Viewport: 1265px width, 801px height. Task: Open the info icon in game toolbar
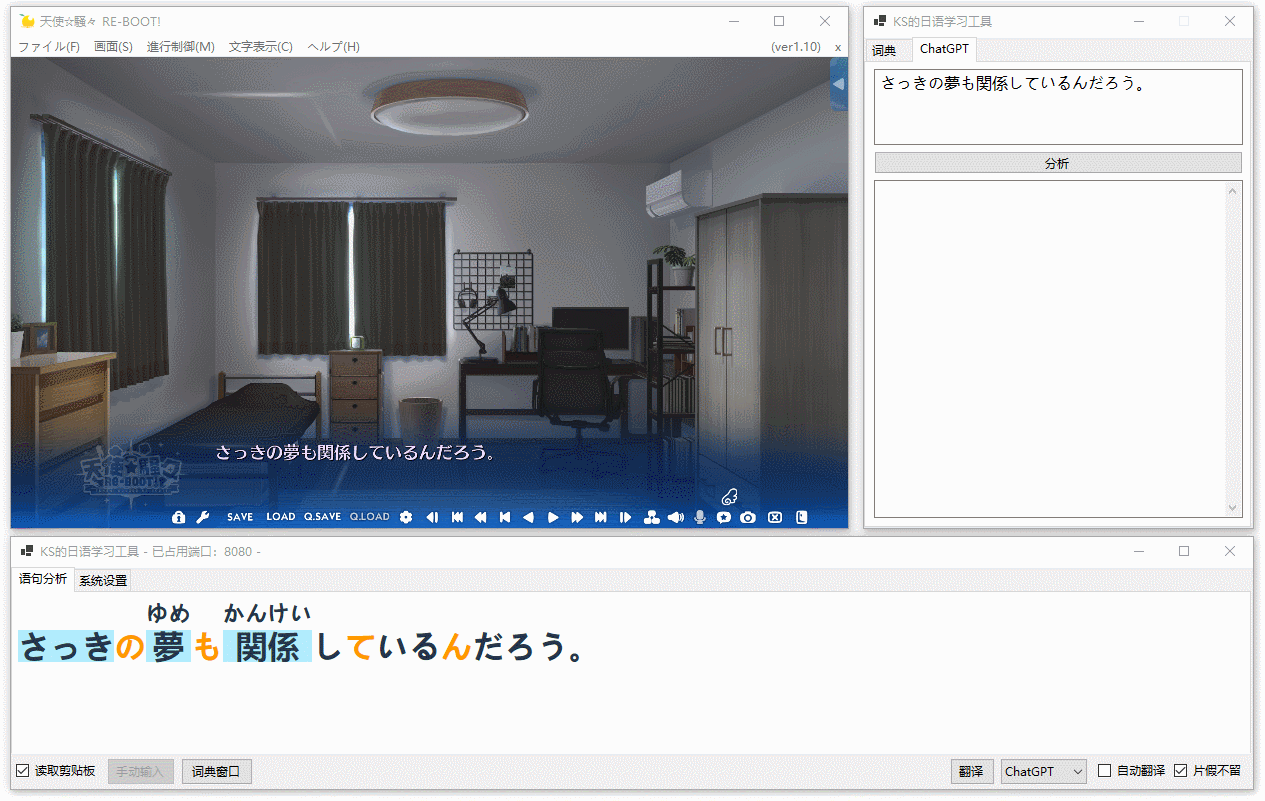click(179, 517)
